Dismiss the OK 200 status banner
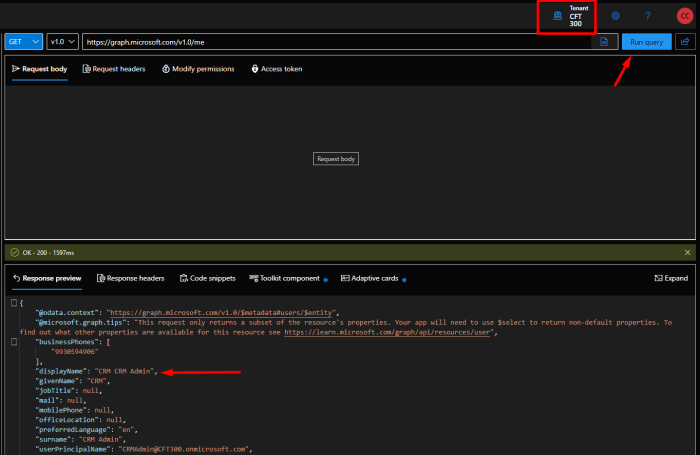This screenshot has width=700, height=455. click(687, 253)
